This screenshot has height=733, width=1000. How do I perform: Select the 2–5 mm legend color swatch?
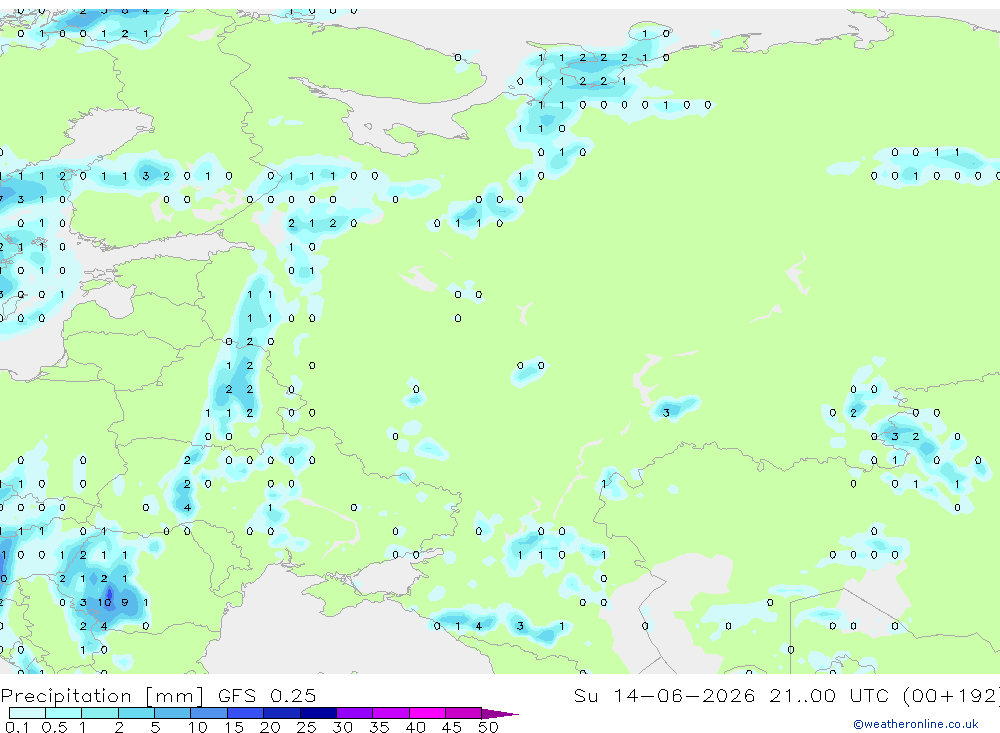click(x=136, y=713)
